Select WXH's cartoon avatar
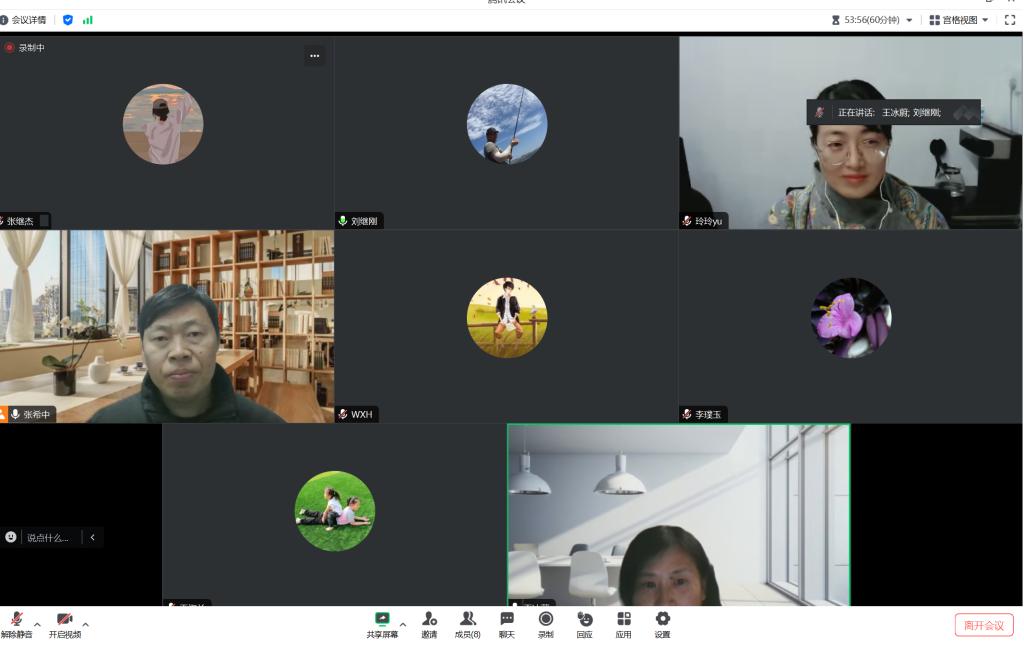The width and height of the screenshot is (1024, 645). pos(507,318)
